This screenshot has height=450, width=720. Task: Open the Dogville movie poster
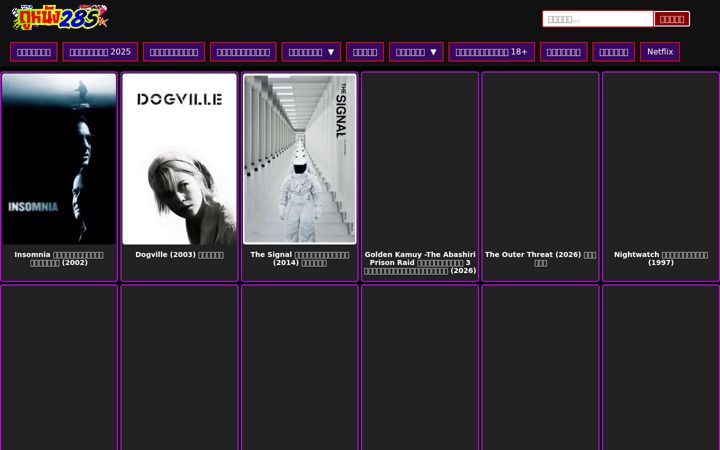pyautogui.click(x=180, y=159)
